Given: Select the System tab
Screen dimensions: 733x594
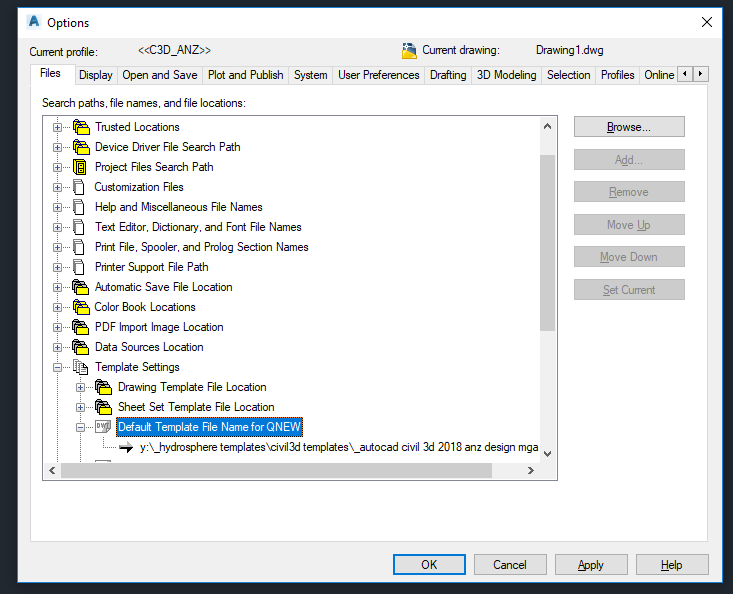Looking at the screenshot, I should click(x=310, y=75).
